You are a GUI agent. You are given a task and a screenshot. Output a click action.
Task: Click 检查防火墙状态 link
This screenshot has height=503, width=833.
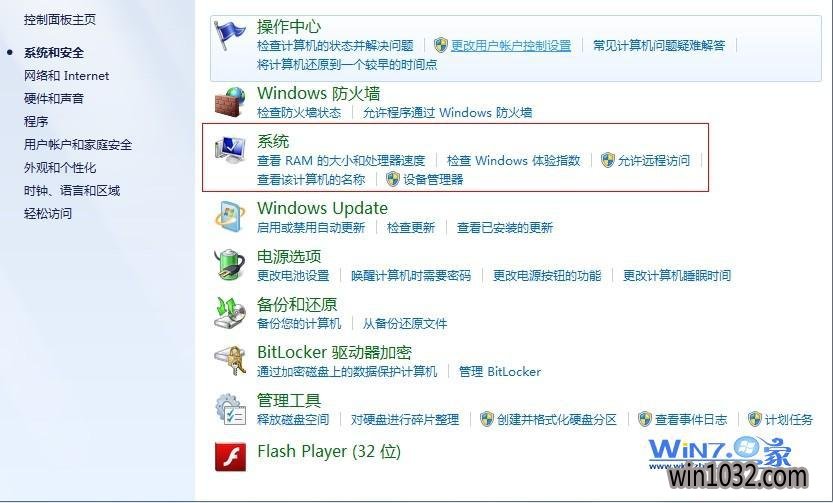click(x=299, y=113)
